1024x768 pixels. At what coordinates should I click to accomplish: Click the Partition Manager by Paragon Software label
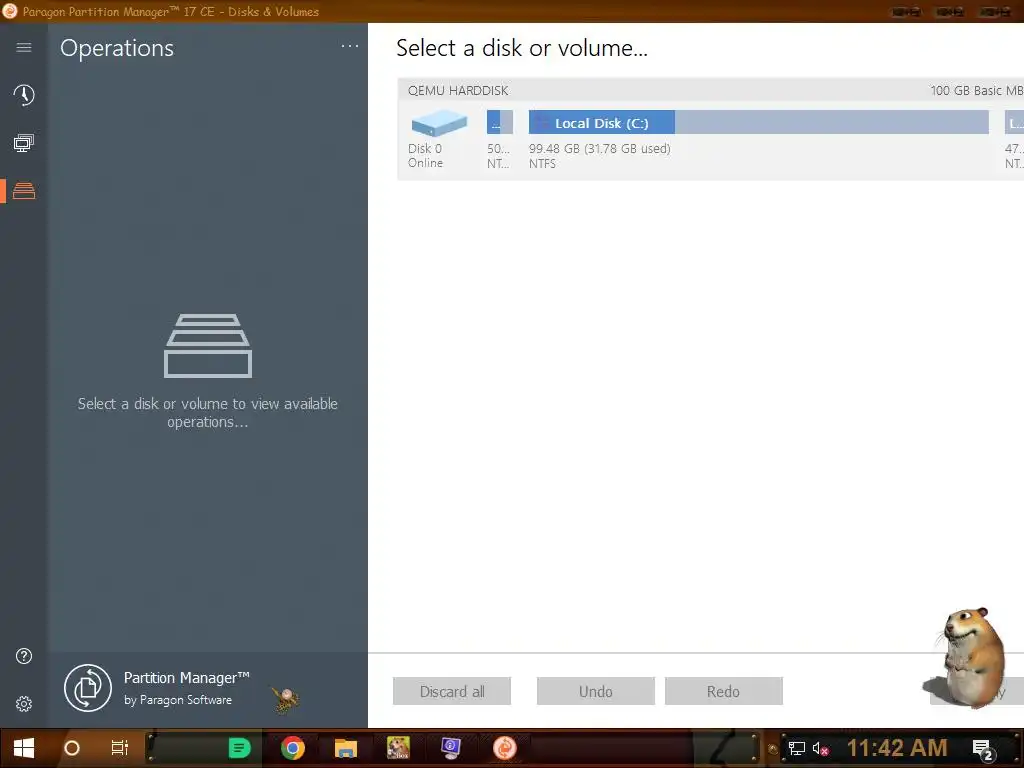point(187,688)
